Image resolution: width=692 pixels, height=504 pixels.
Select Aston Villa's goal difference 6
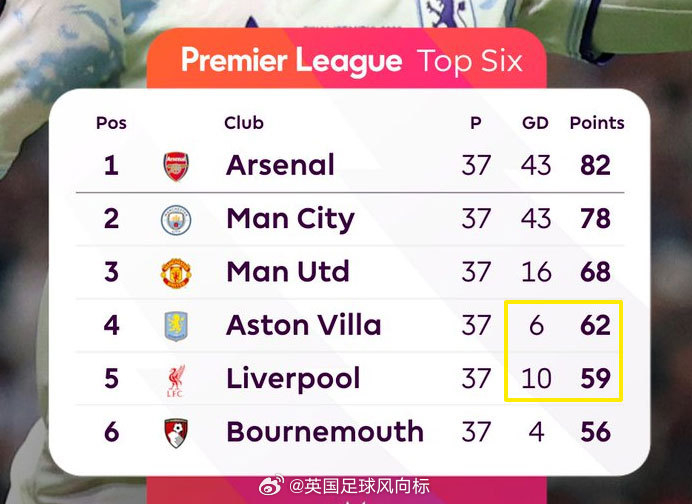(x=536, y=325)
